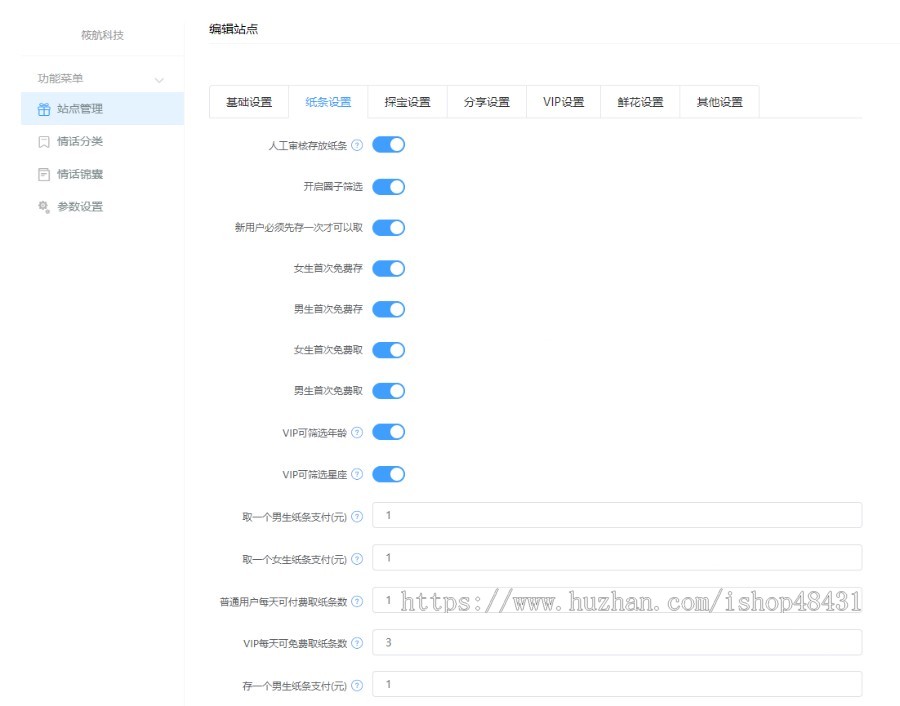
Task: Click help icon next to 取一个男生纸条支付(元)
Action: pos(357,517)
